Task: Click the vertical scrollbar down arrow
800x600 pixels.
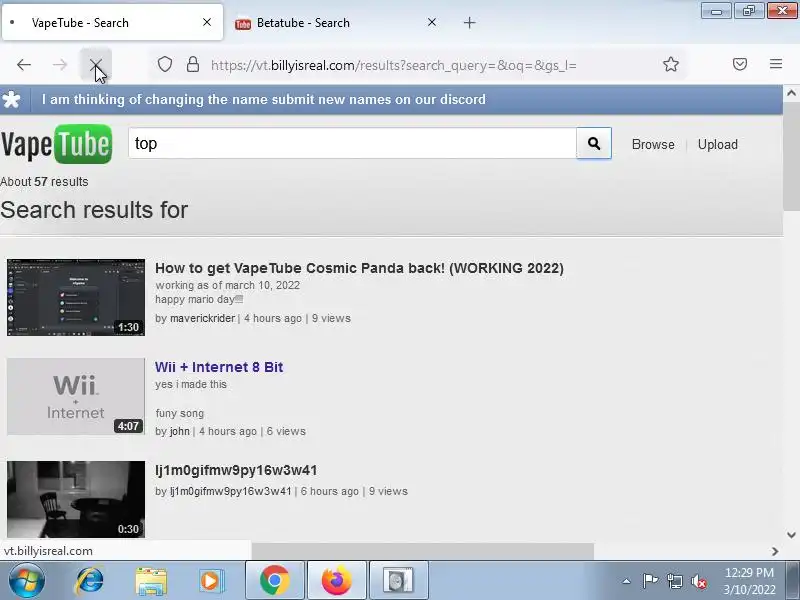Action: [791, 535]
